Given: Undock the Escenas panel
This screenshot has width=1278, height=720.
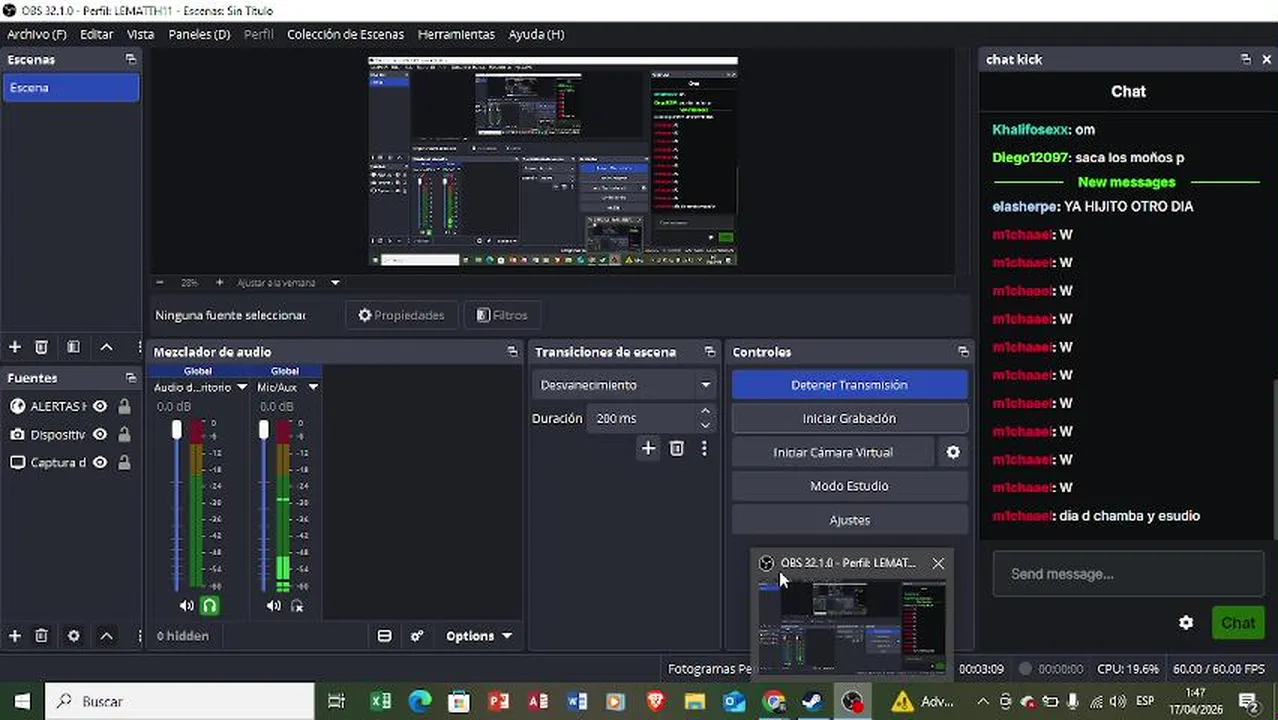Looking at the screenshot, I should (x=130, y=59).
